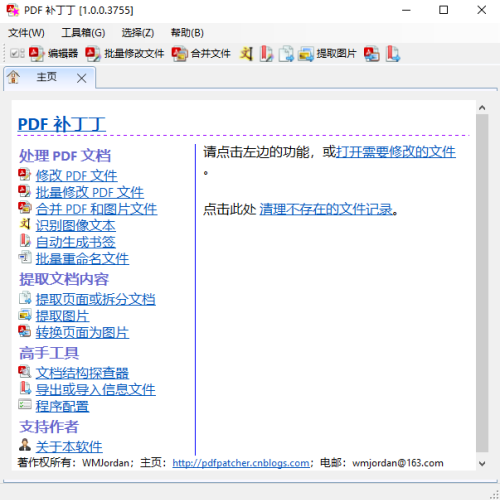Click the scrollbar down arrow
500x500 pixels.
pos(482,463)
